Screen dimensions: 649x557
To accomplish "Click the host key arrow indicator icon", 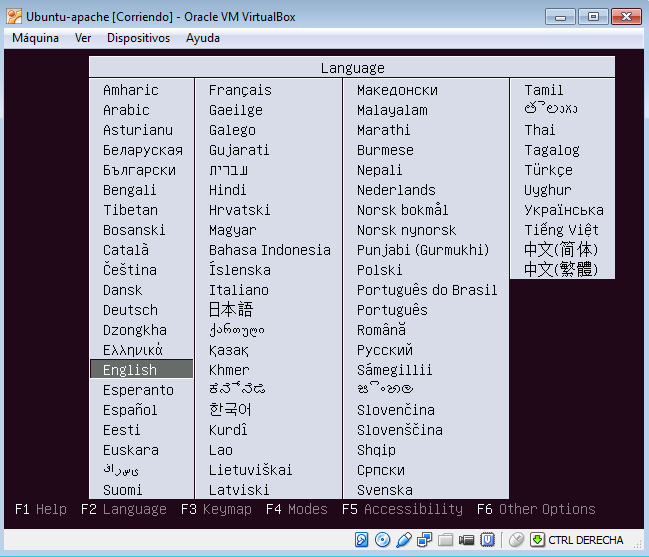I will click(x=537, y=540).
